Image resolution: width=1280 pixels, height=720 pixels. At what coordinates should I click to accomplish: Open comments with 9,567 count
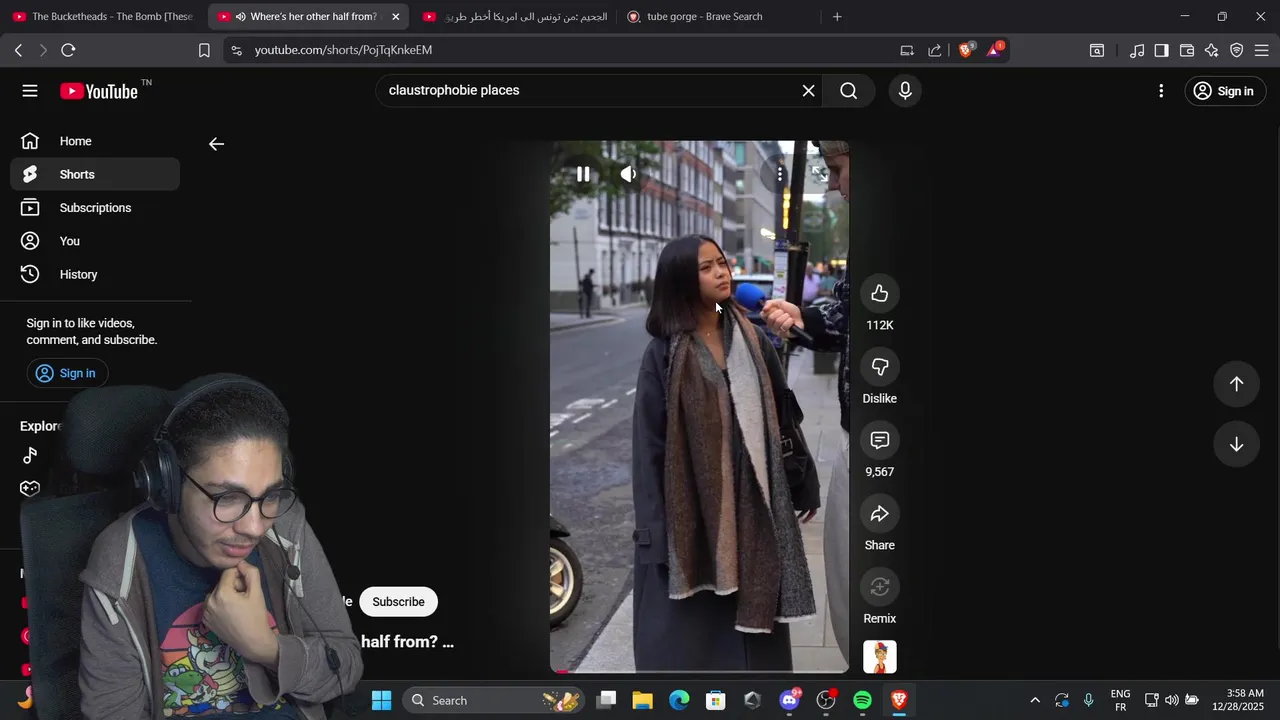pos(880,440)
